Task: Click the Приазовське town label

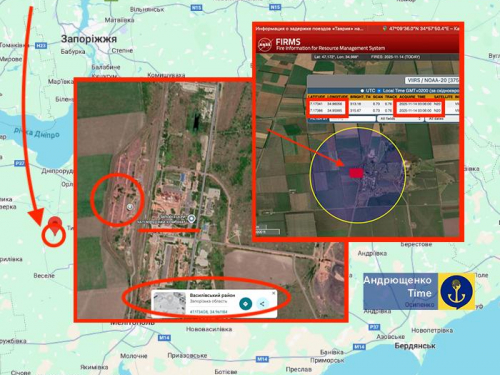Action: point(187,355)
